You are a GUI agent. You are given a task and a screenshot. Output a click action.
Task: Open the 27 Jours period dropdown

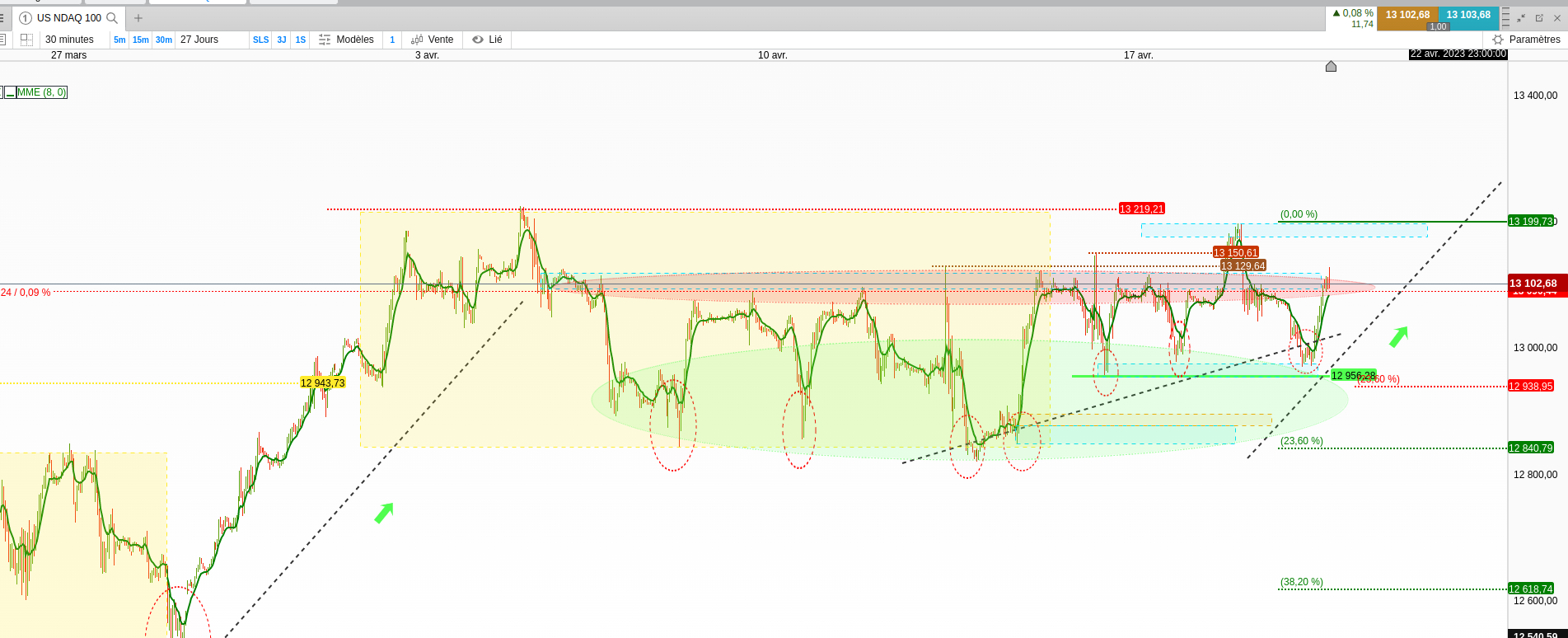click(x=199, y=40)
